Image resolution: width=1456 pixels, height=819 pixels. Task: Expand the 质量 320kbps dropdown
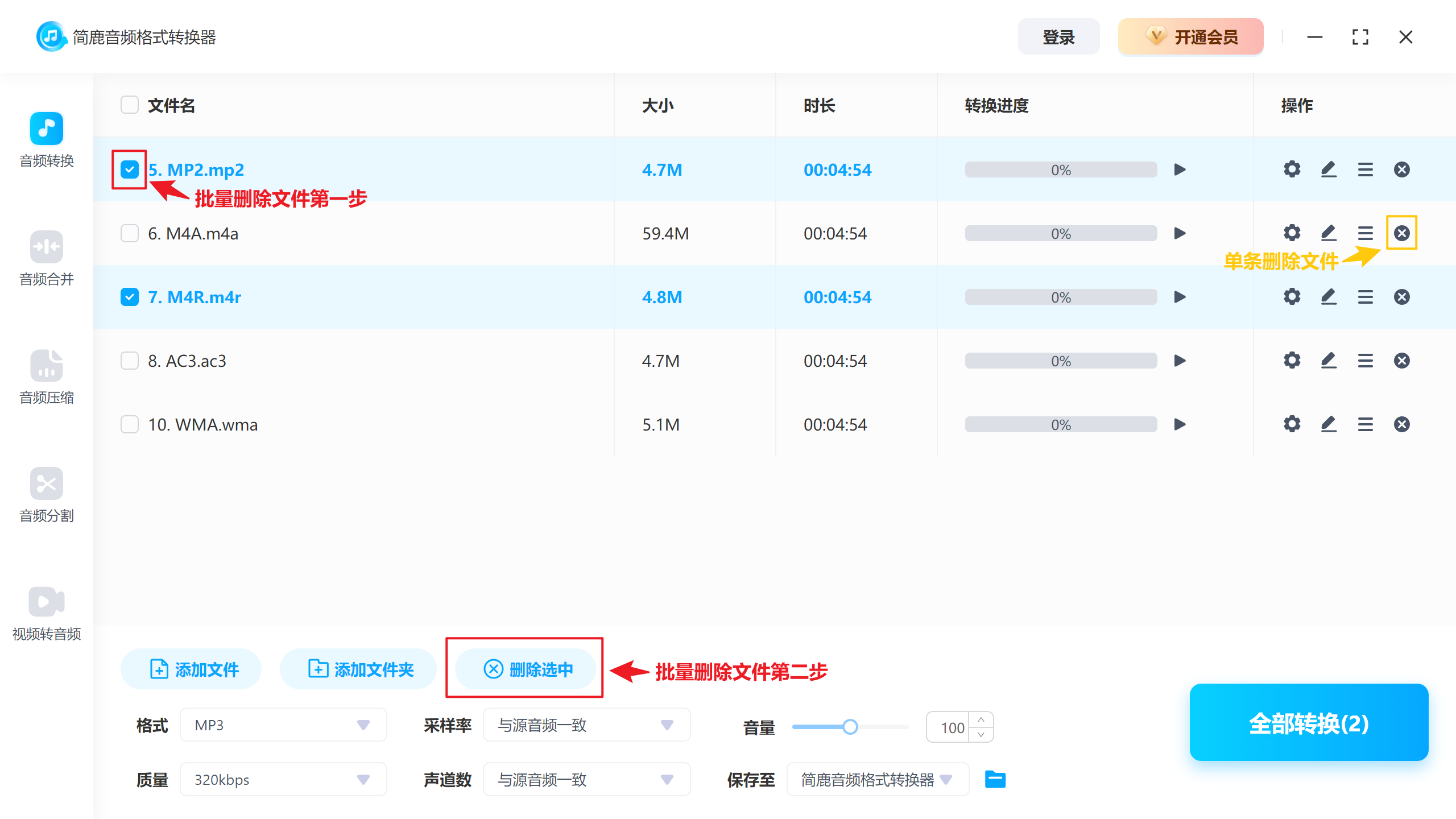(x=283, y=779)
